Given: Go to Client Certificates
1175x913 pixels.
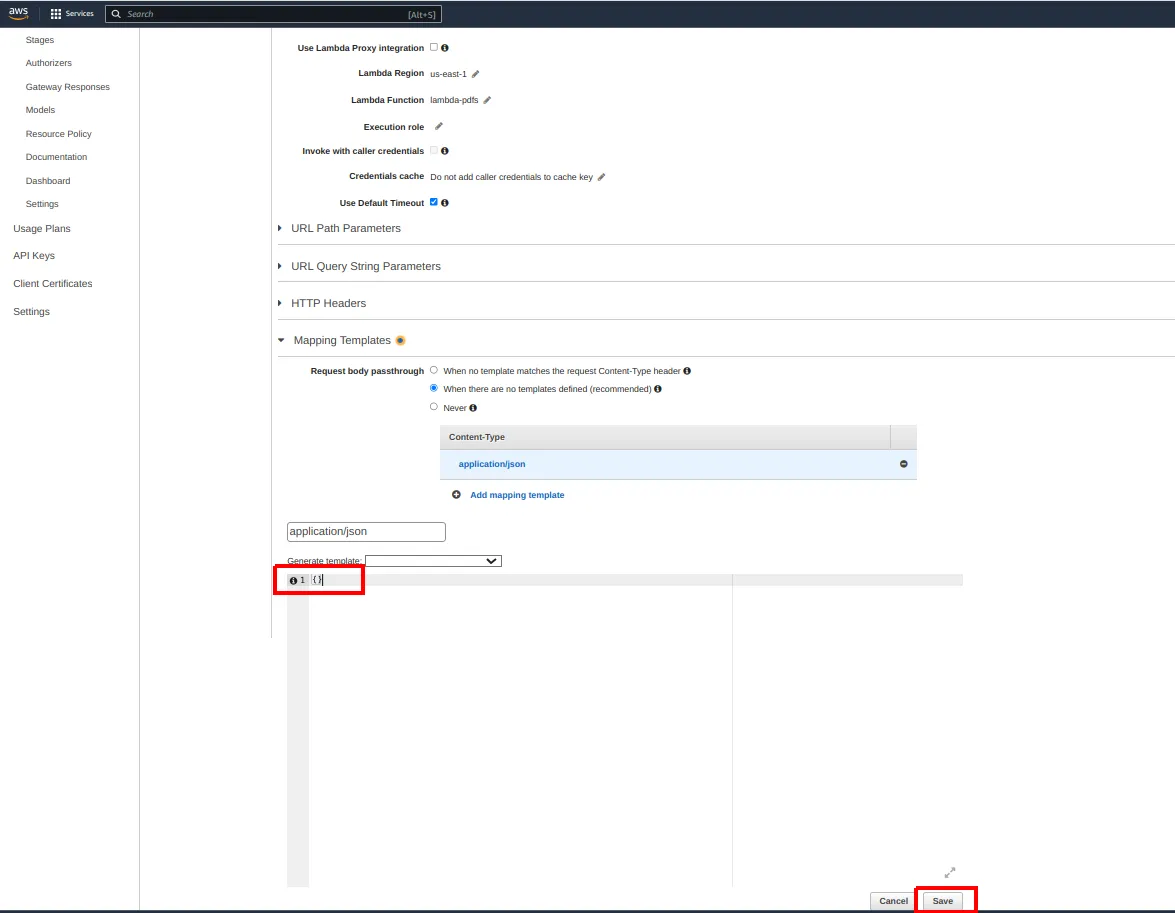Looking at the screenshot, I should [52, 283].
